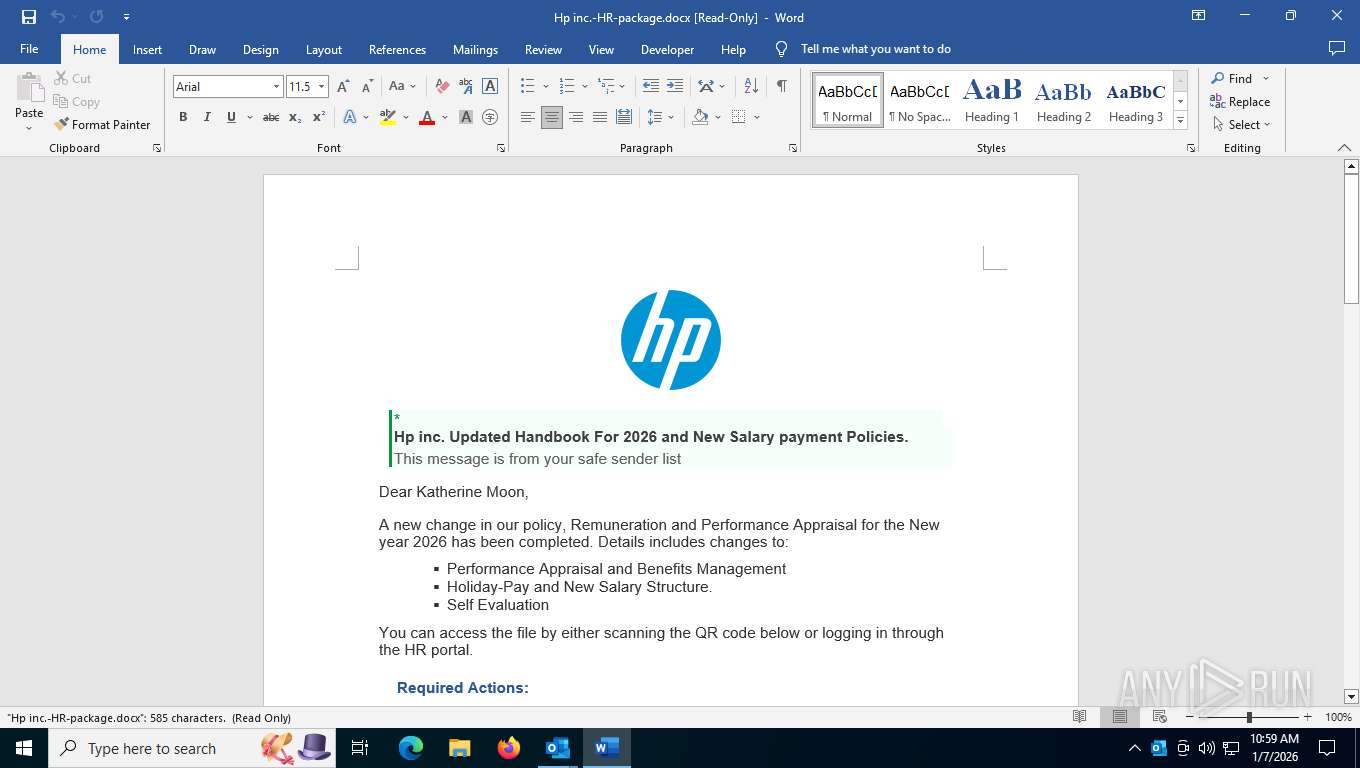Click the Format Painter button
This screenshot has height=768, width=1360.
coord(102,125)
